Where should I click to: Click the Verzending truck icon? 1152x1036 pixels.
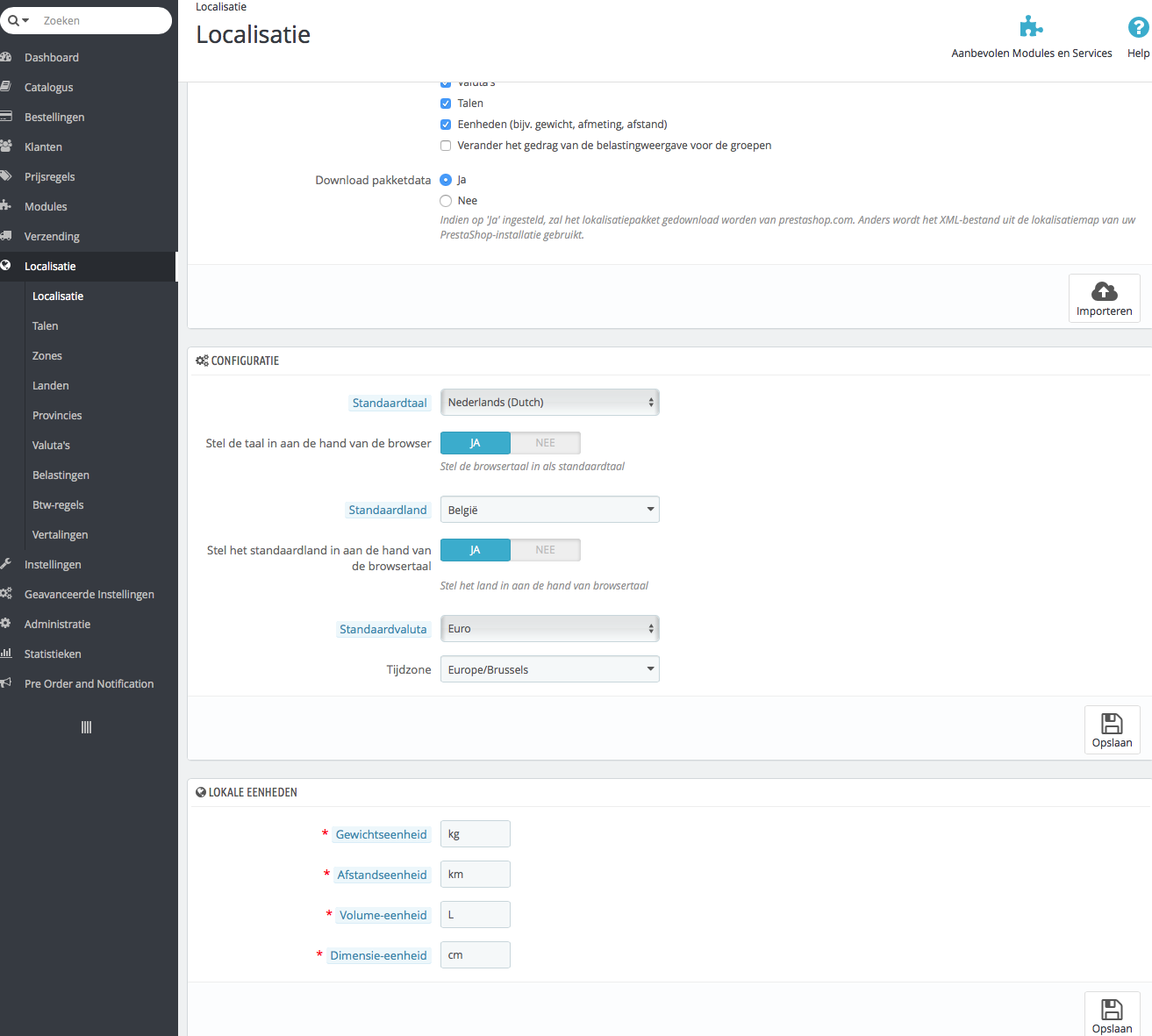point(6,236)
